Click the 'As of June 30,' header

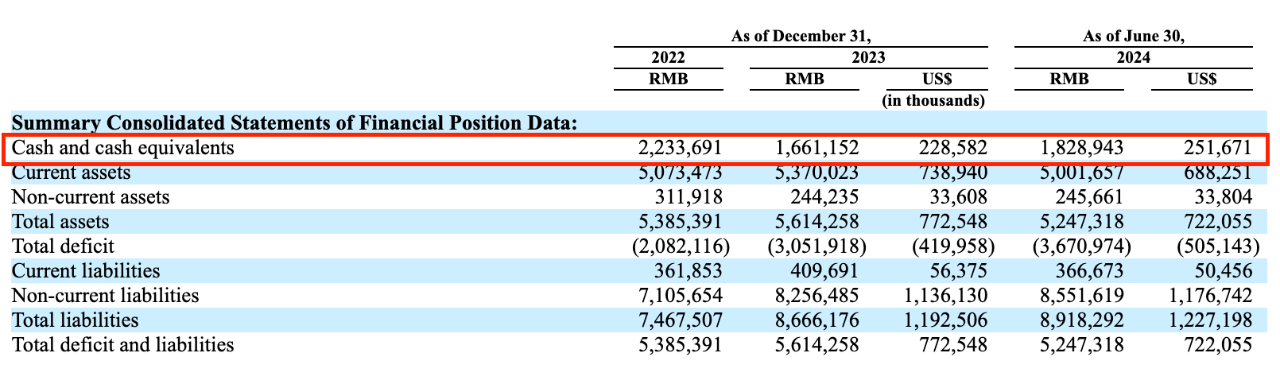tap(1133, 36)
